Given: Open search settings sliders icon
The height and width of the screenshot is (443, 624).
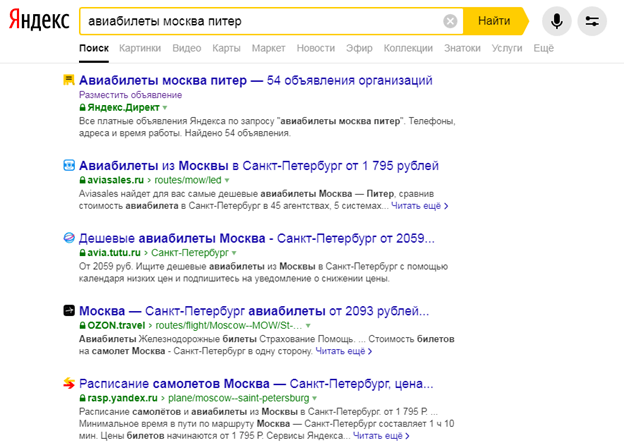Looking at the screenshot, I should [x=592, y=21].
